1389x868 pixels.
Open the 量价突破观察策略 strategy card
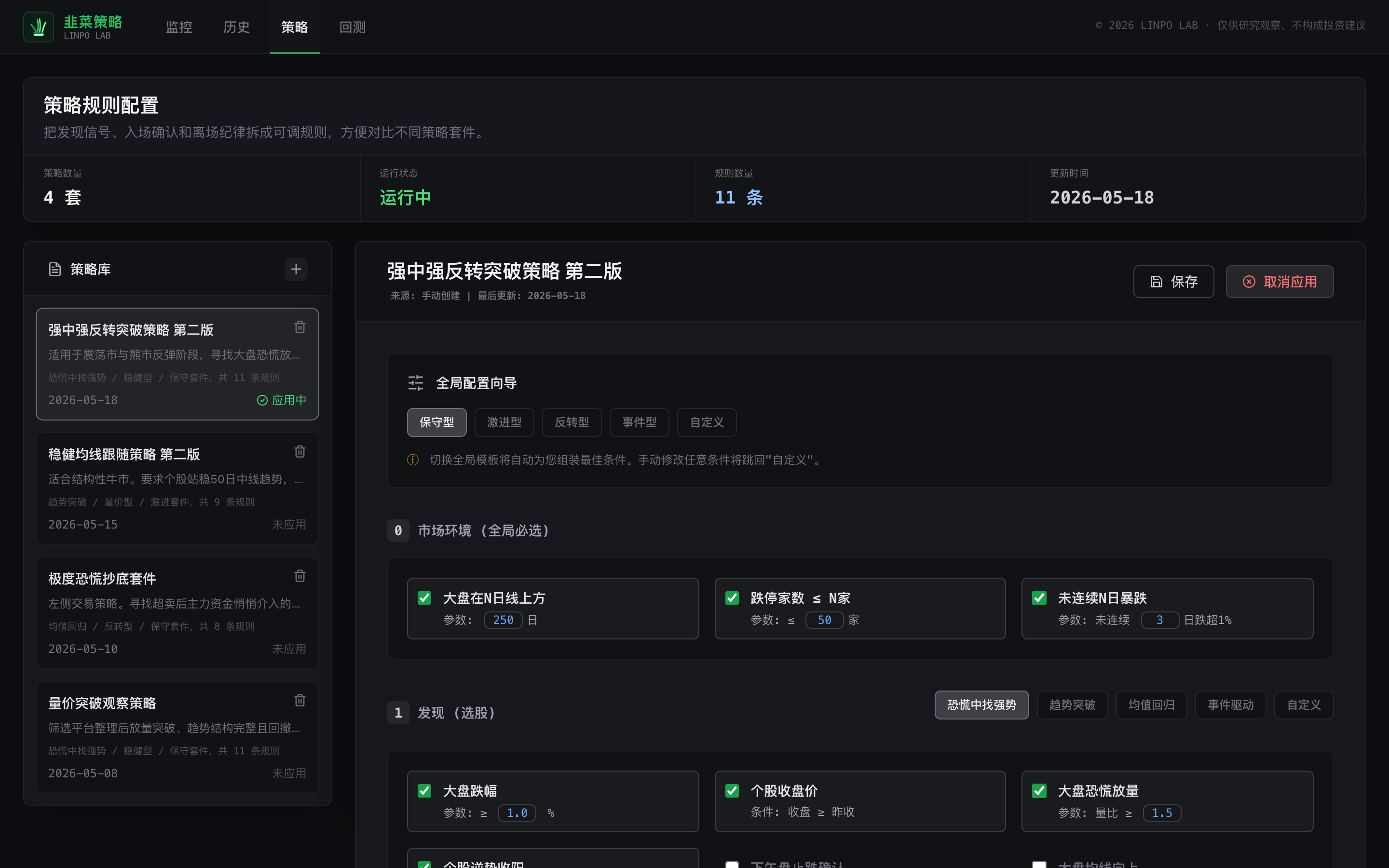point(177,737)
